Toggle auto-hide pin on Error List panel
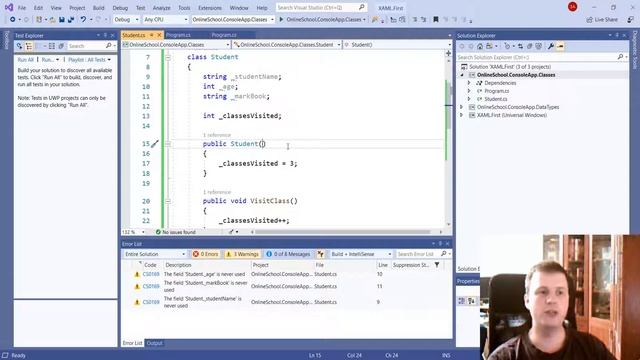Viewport: 640px width, 360px height. (x=440, y=244)
